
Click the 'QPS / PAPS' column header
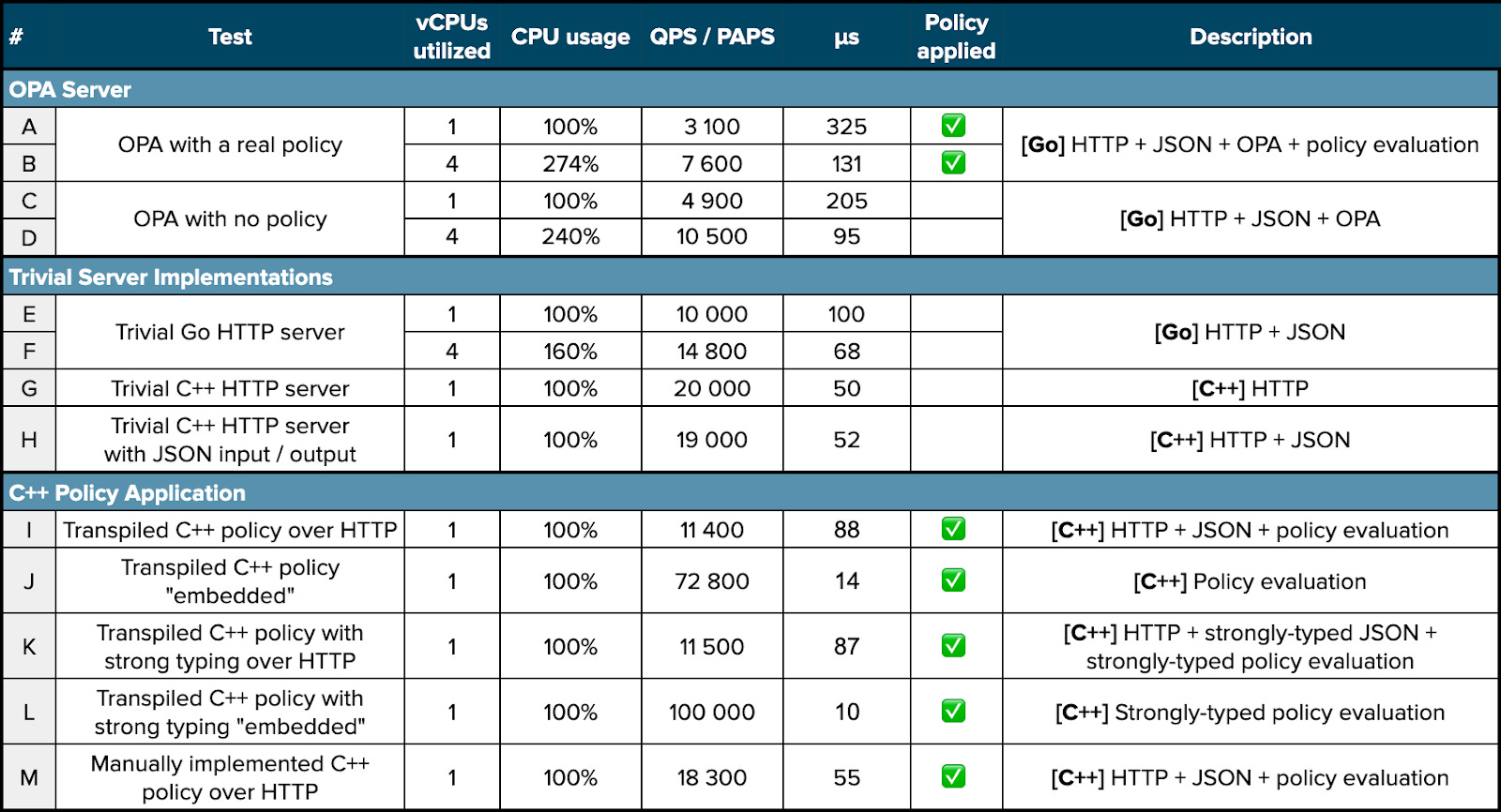point(712,37)
